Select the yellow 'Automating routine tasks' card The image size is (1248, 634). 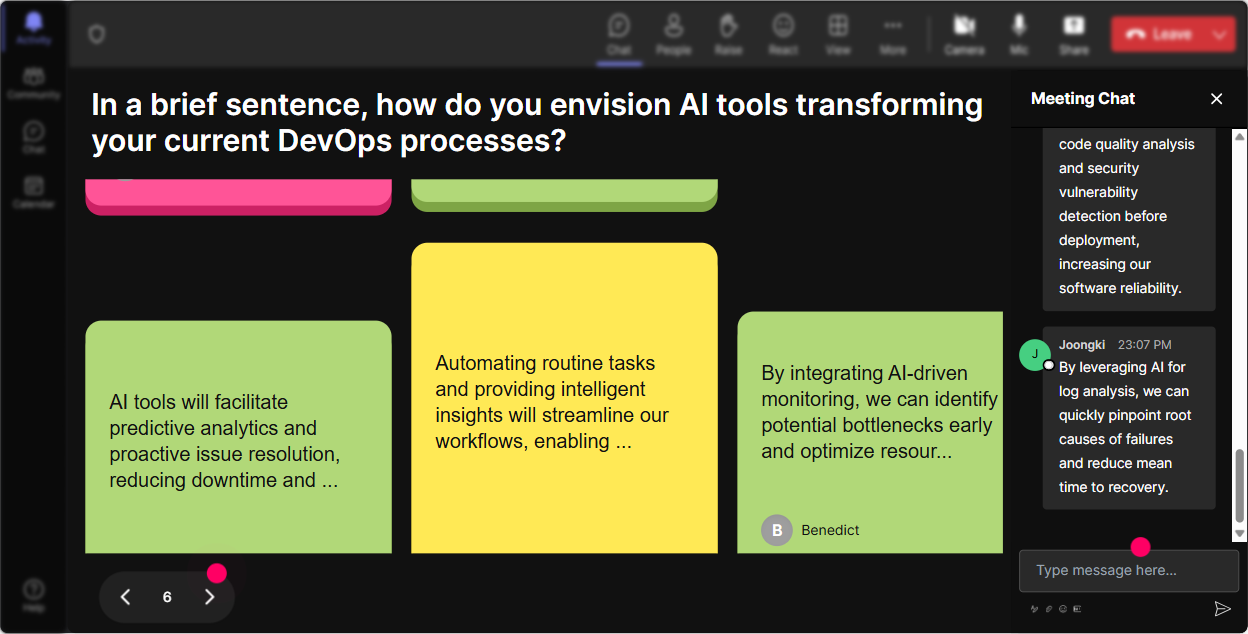pos(564,398)
